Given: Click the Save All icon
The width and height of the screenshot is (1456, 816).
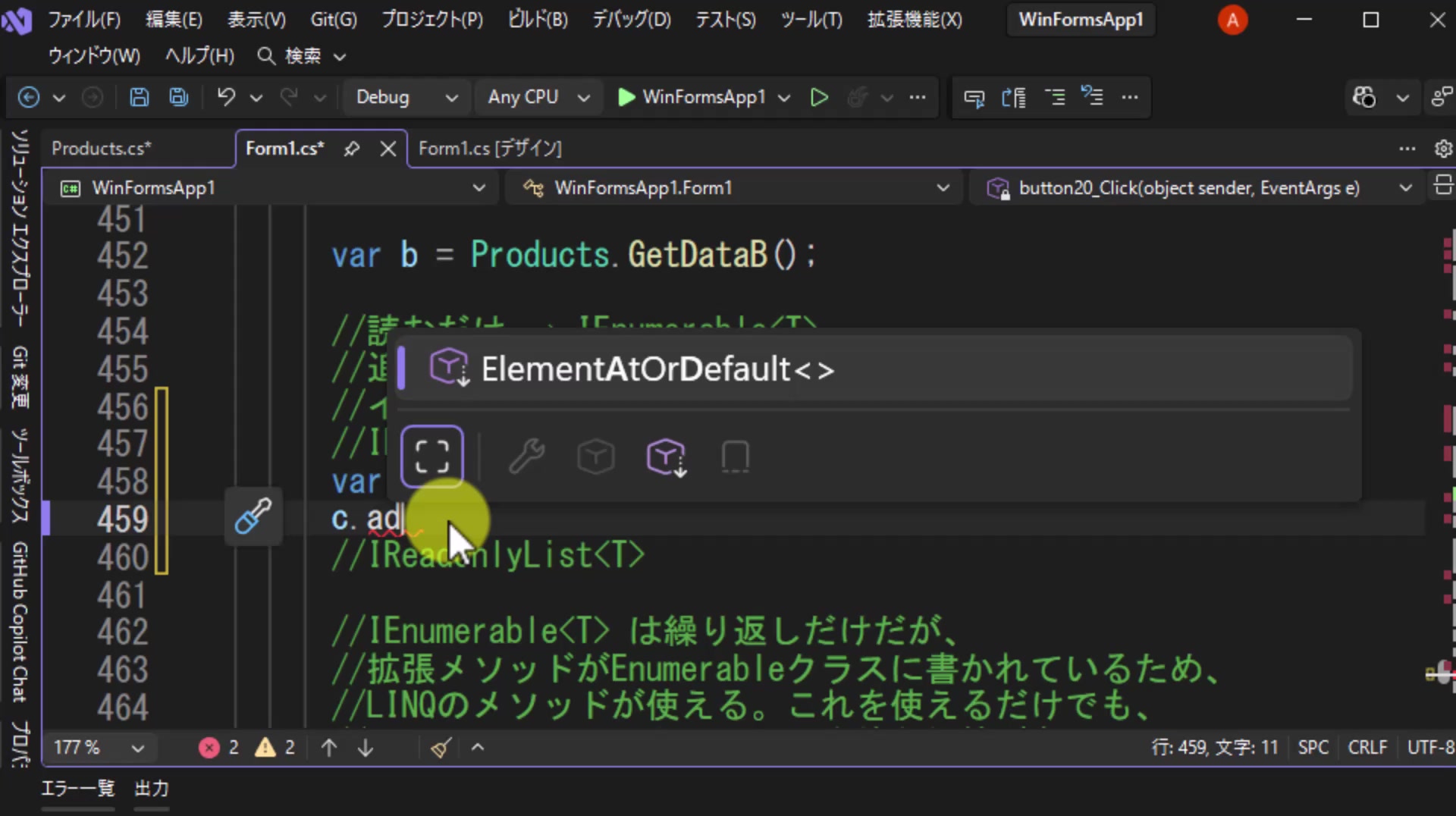Looking at the screenshot, I should (x=179, y=97).
